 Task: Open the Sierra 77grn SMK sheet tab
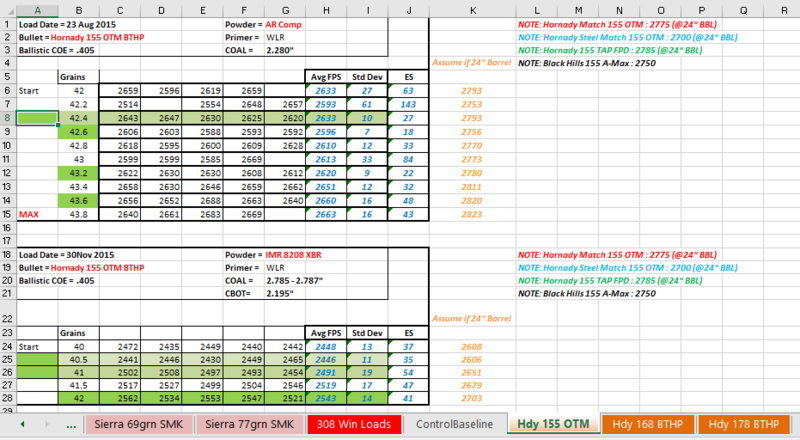[249, 424]
